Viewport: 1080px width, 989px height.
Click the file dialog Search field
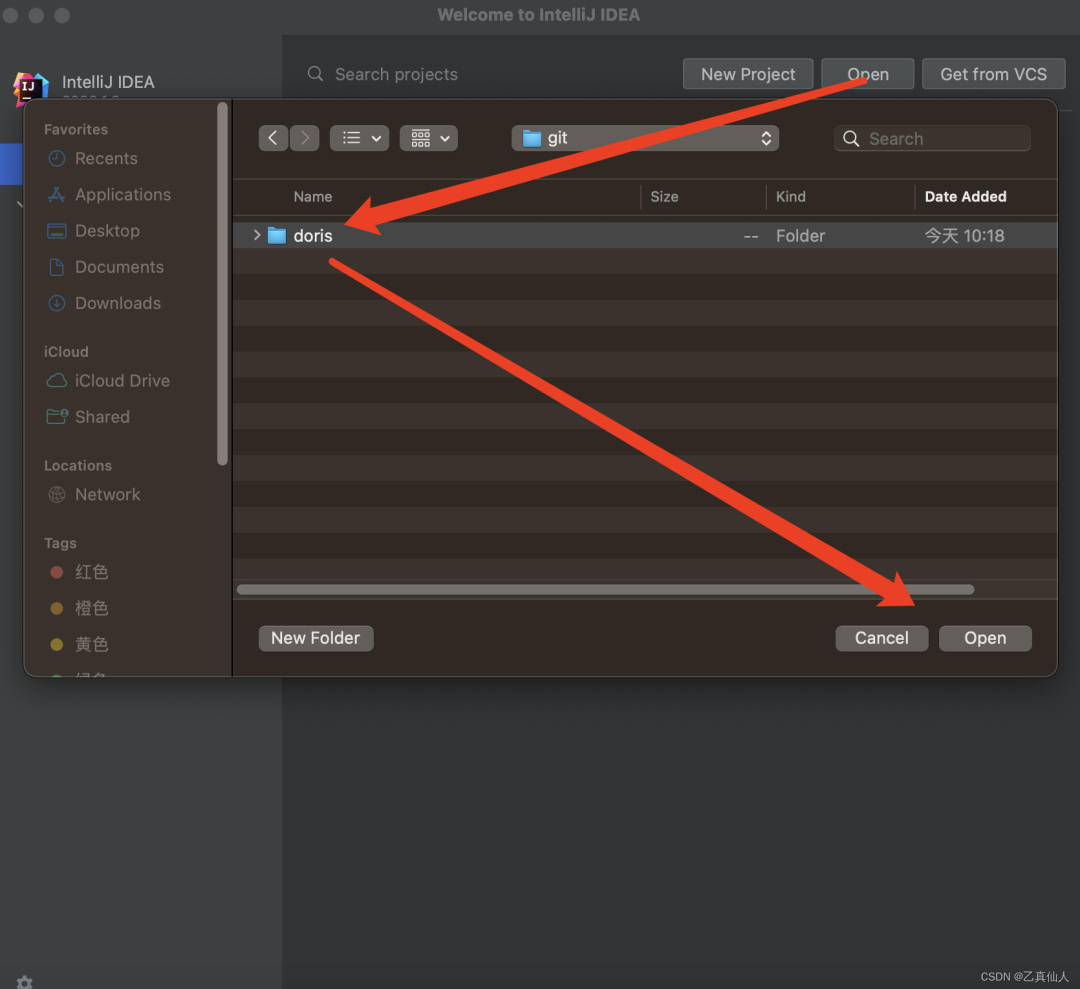(932, 138)
